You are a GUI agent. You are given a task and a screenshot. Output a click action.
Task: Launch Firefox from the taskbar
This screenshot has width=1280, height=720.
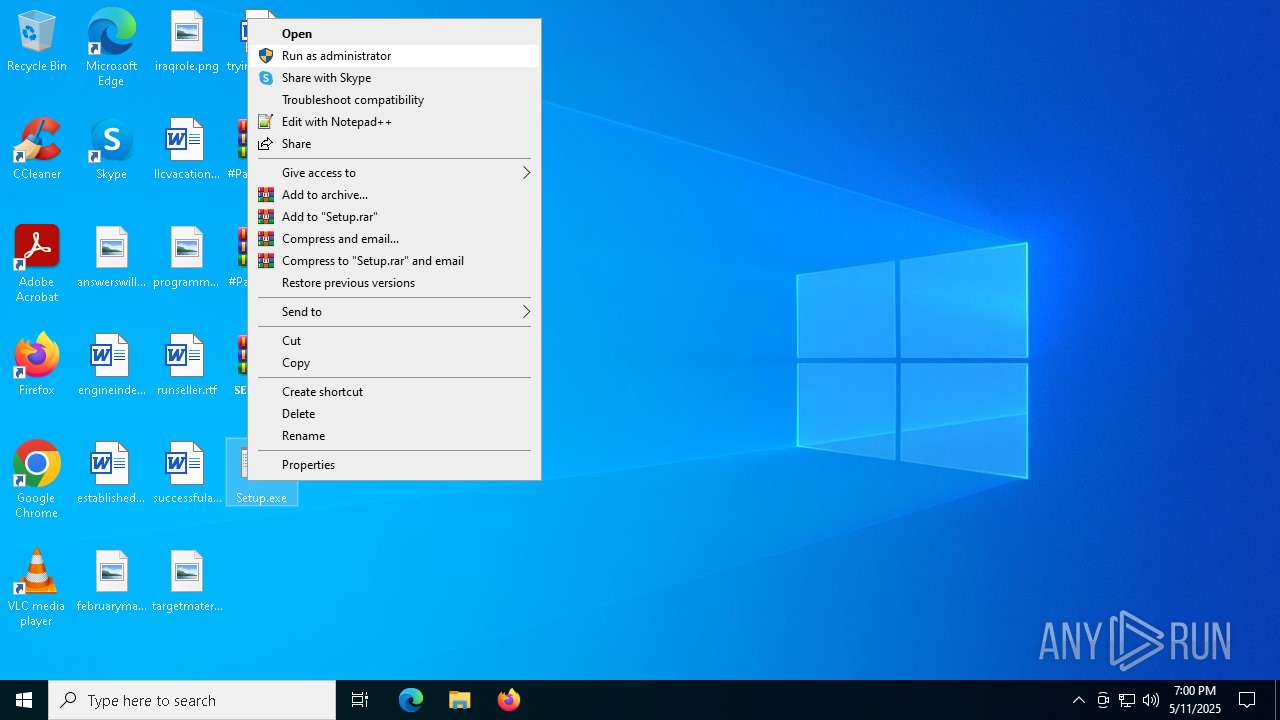click(x=509, y=700)
